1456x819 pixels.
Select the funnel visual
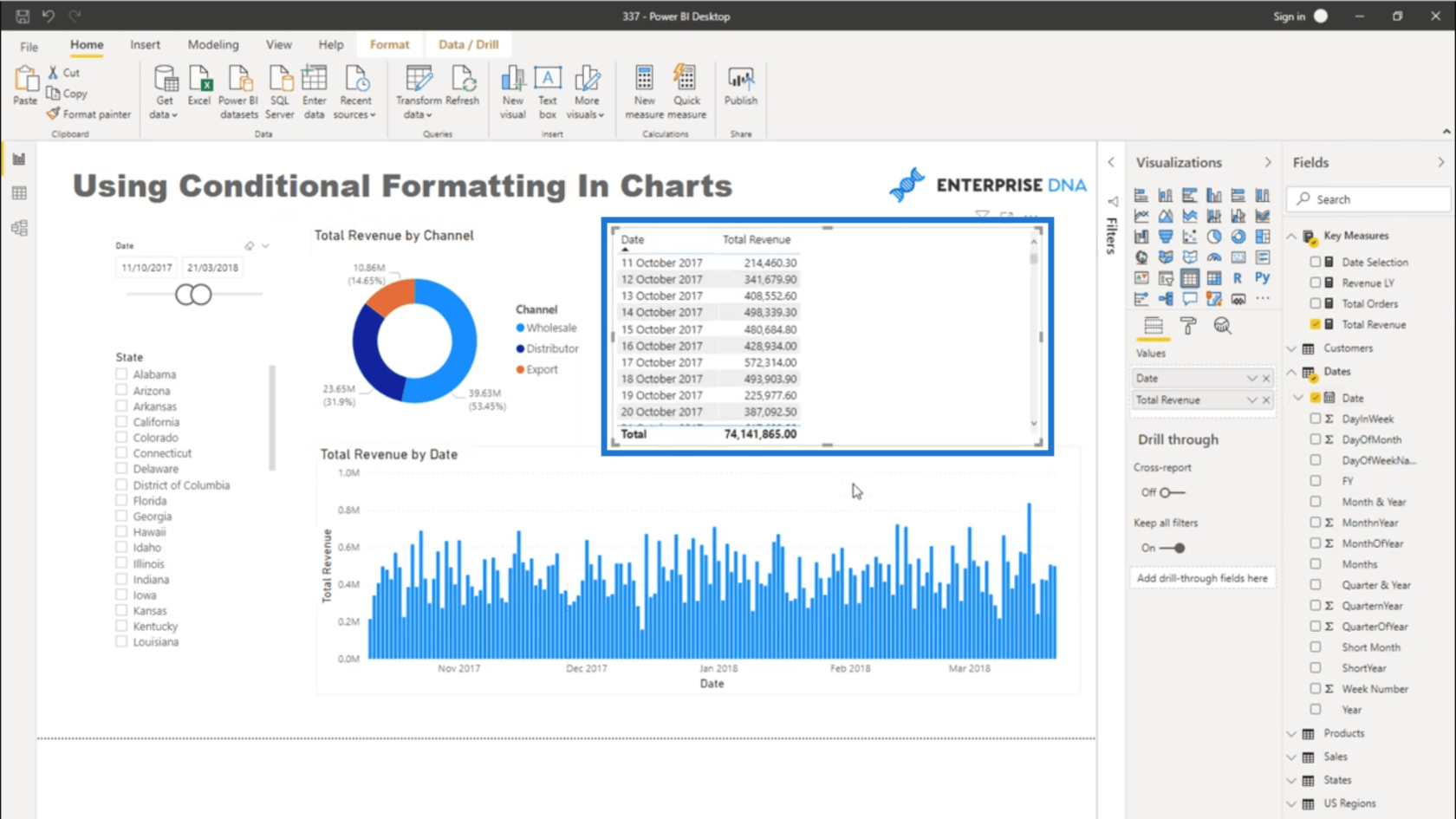pyautogui.click(x=1166, y=237)
